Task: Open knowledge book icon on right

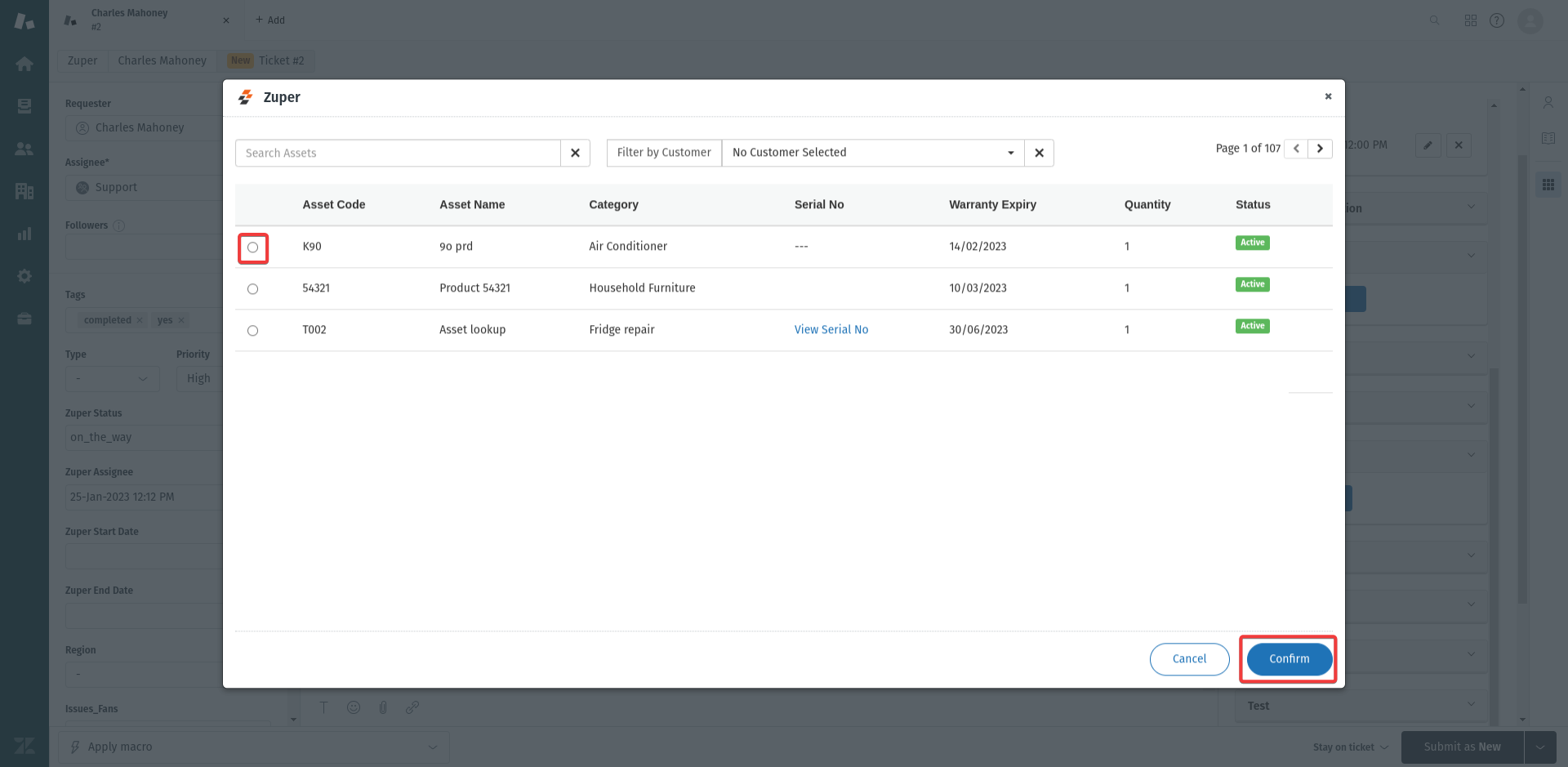Action: pos(1548,139)
